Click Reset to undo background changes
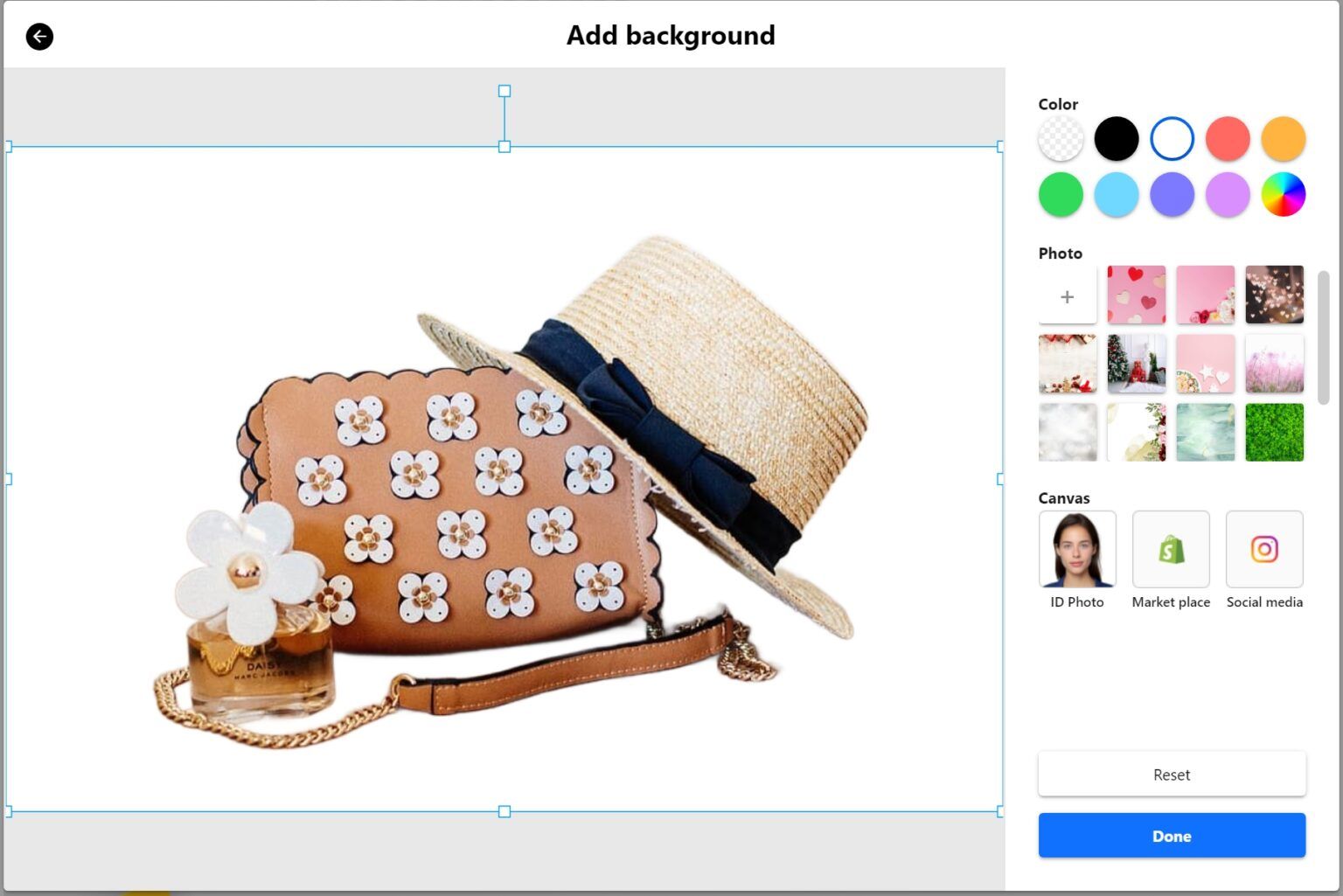Screen dimensions: 1343x896 [1171, 774]
